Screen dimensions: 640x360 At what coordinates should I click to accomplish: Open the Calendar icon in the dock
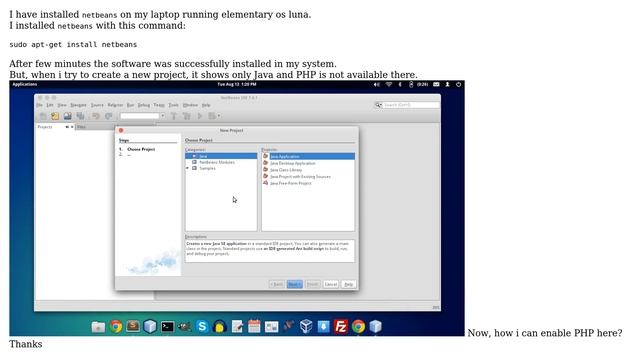(x=254, y=327)
